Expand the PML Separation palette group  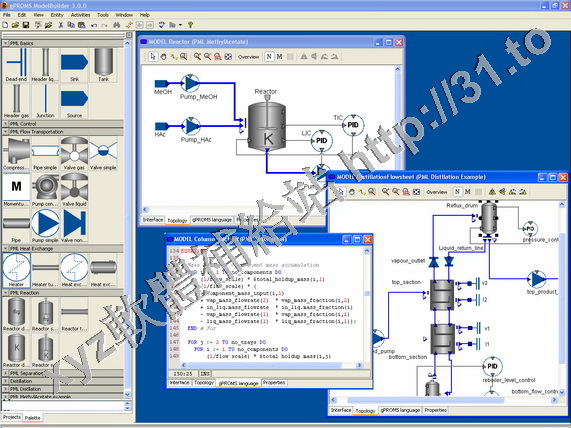[x=5, y=373]
